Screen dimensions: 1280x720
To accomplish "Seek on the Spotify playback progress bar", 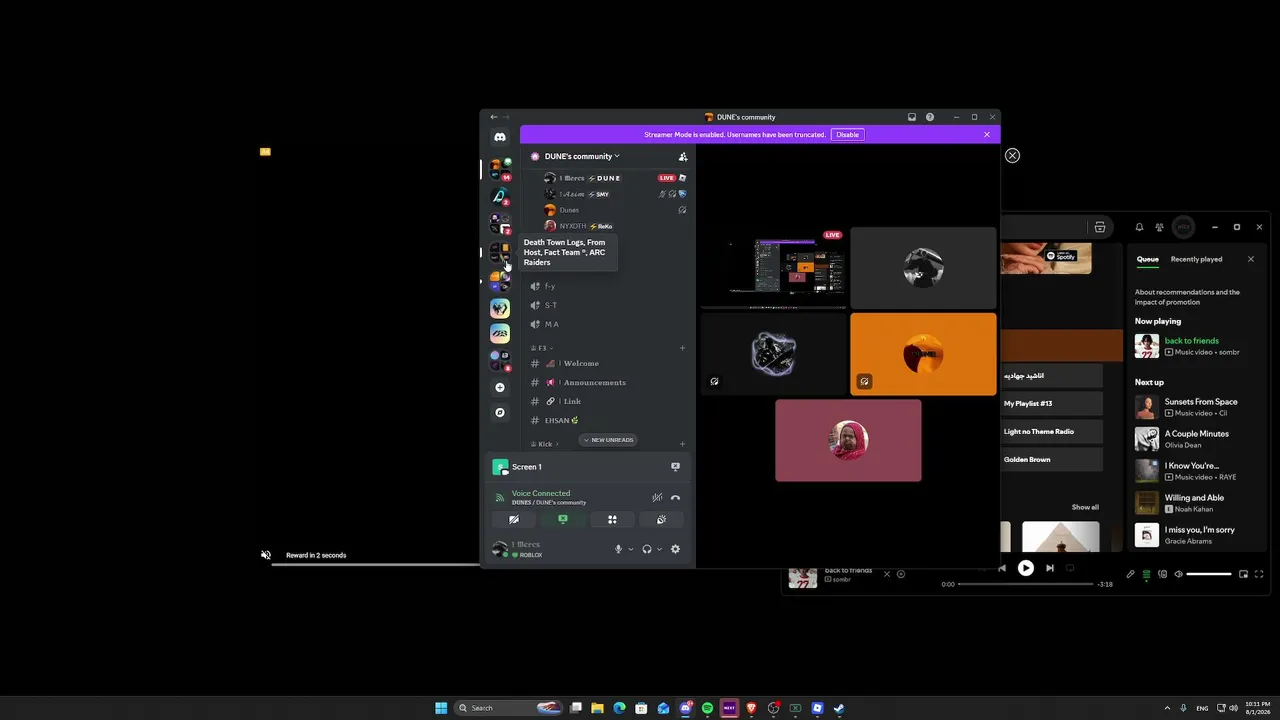I will pos(1025,584).
